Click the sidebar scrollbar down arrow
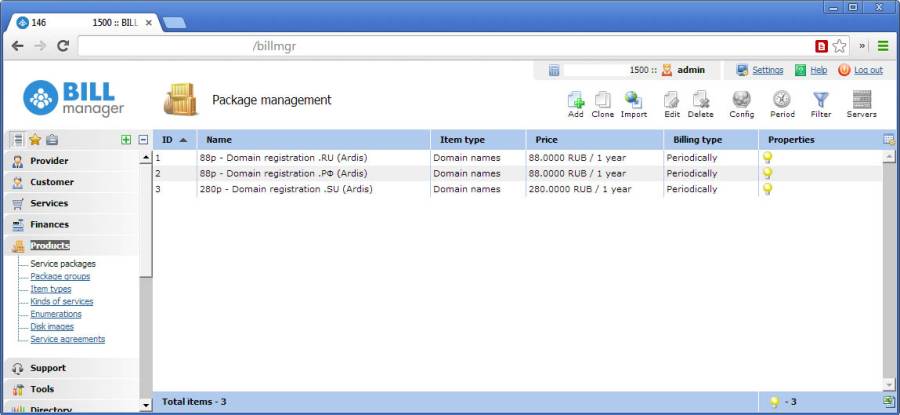Image resolution: width=900 pixels, height=415 pixels. tap(146, 406)
